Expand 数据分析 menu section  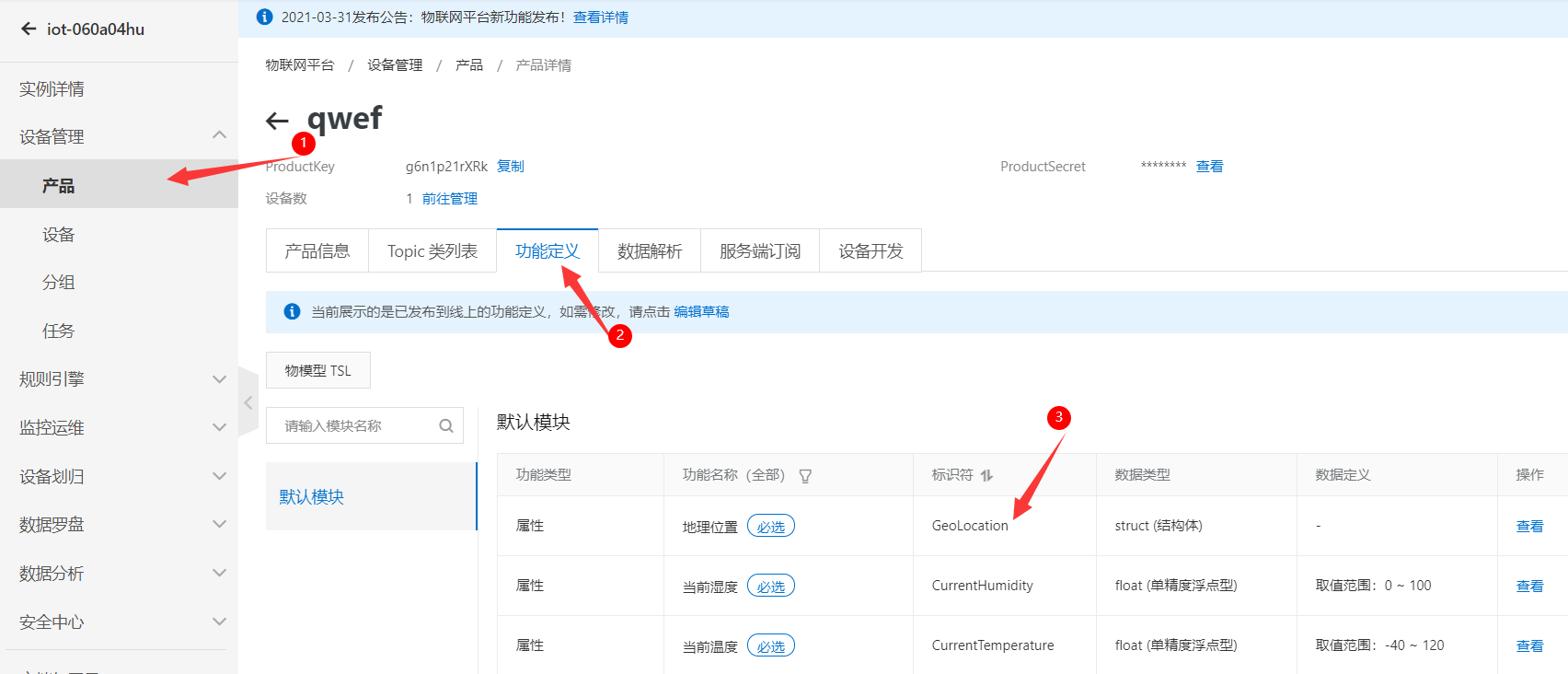click(219, 573)
